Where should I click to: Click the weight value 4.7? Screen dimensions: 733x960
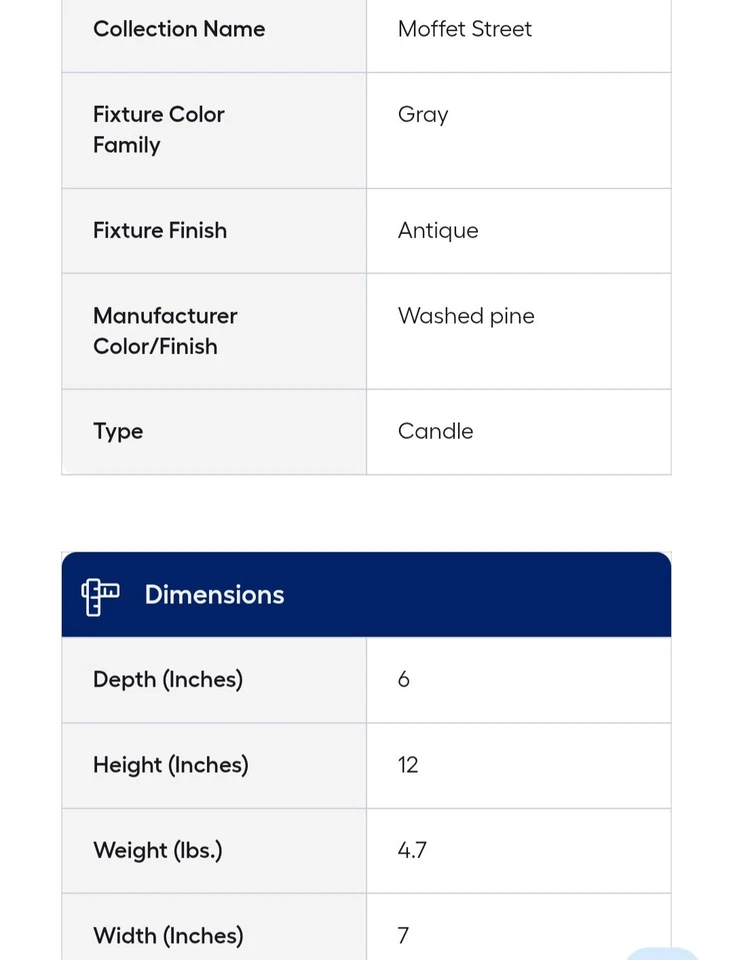pyautogui.click(x=412, y=851)
